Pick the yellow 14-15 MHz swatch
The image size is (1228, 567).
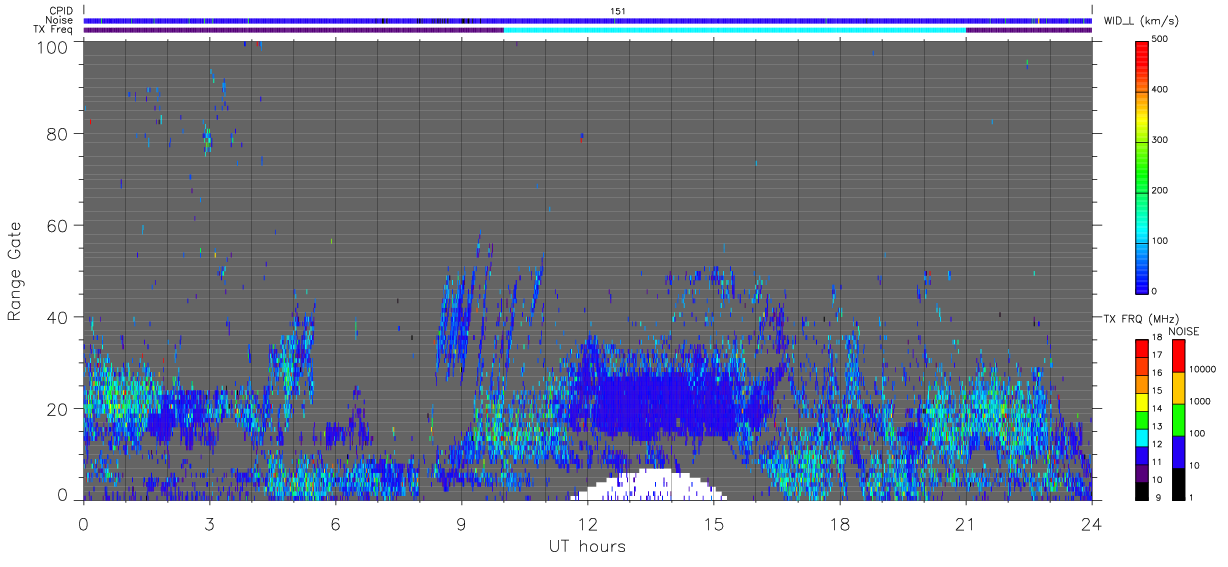[1142, 402]
